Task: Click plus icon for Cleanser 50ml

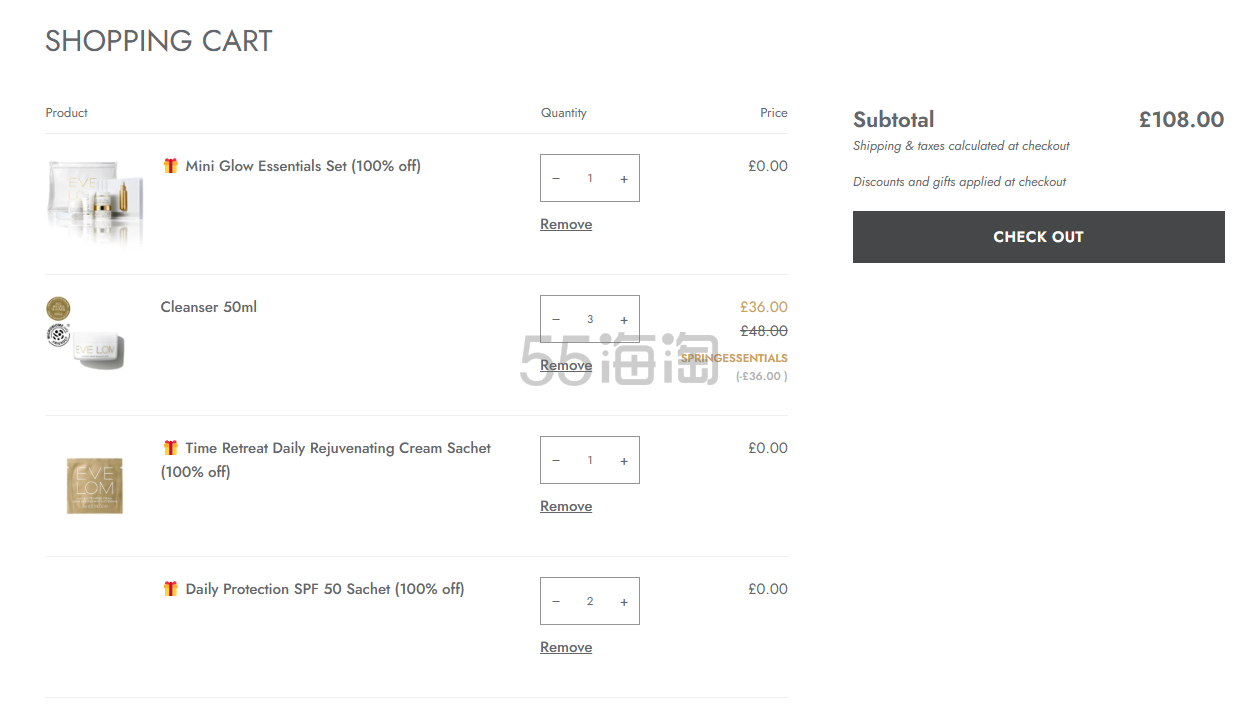Action: click(x=624, y=320)
